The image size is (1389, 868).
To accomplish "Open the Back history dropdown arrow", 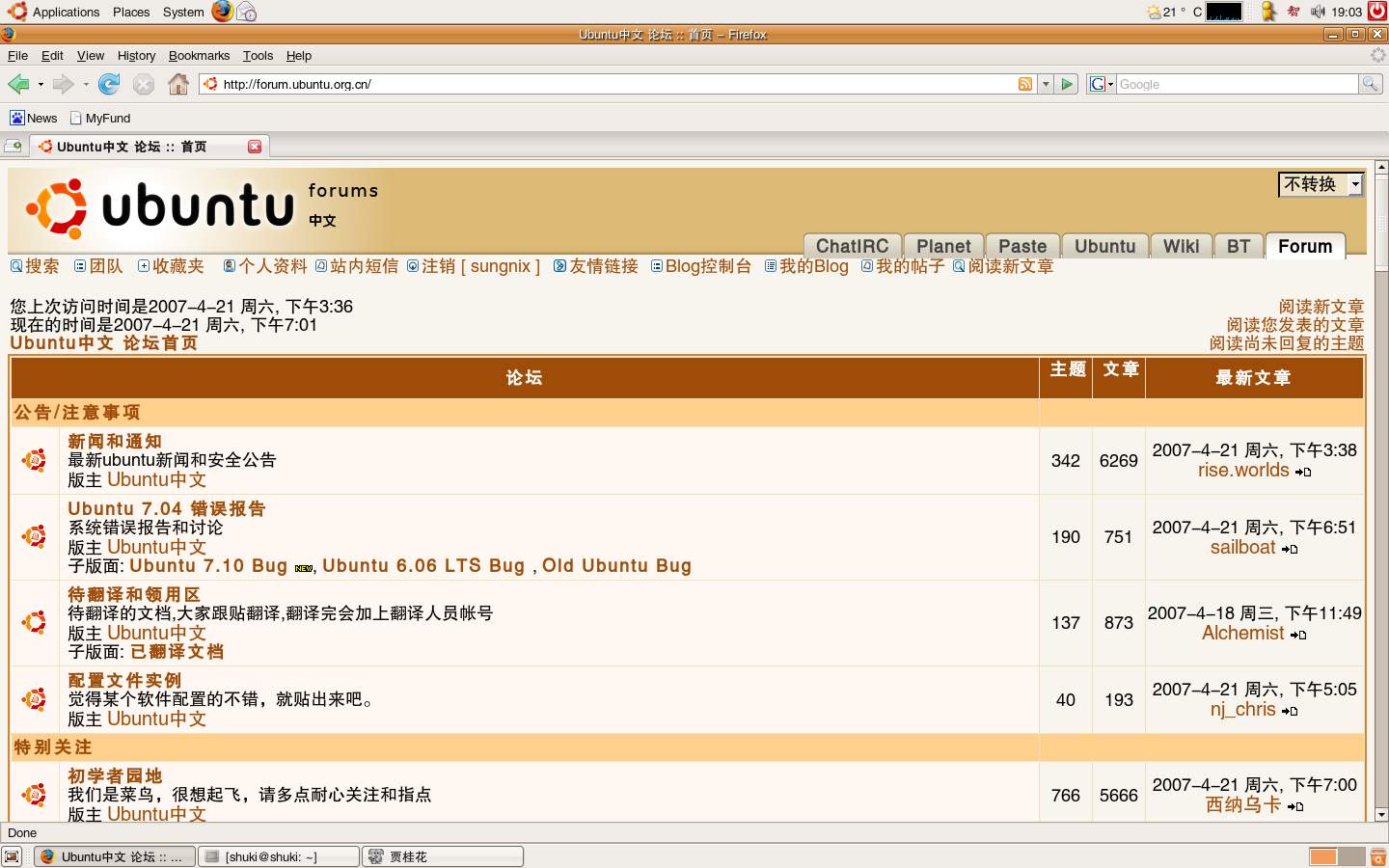I will (x=41, y=85).
